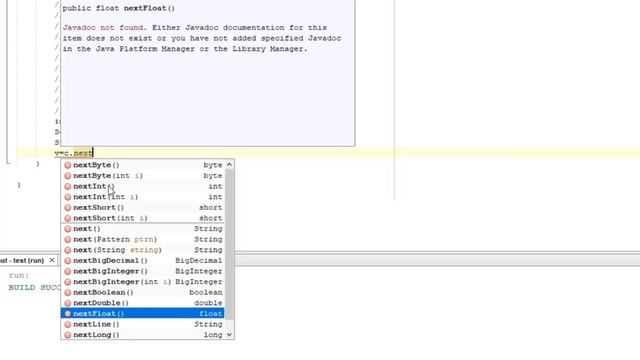
Task: Select nextBoolean() completion entry
Action: (x=142, y=292)
